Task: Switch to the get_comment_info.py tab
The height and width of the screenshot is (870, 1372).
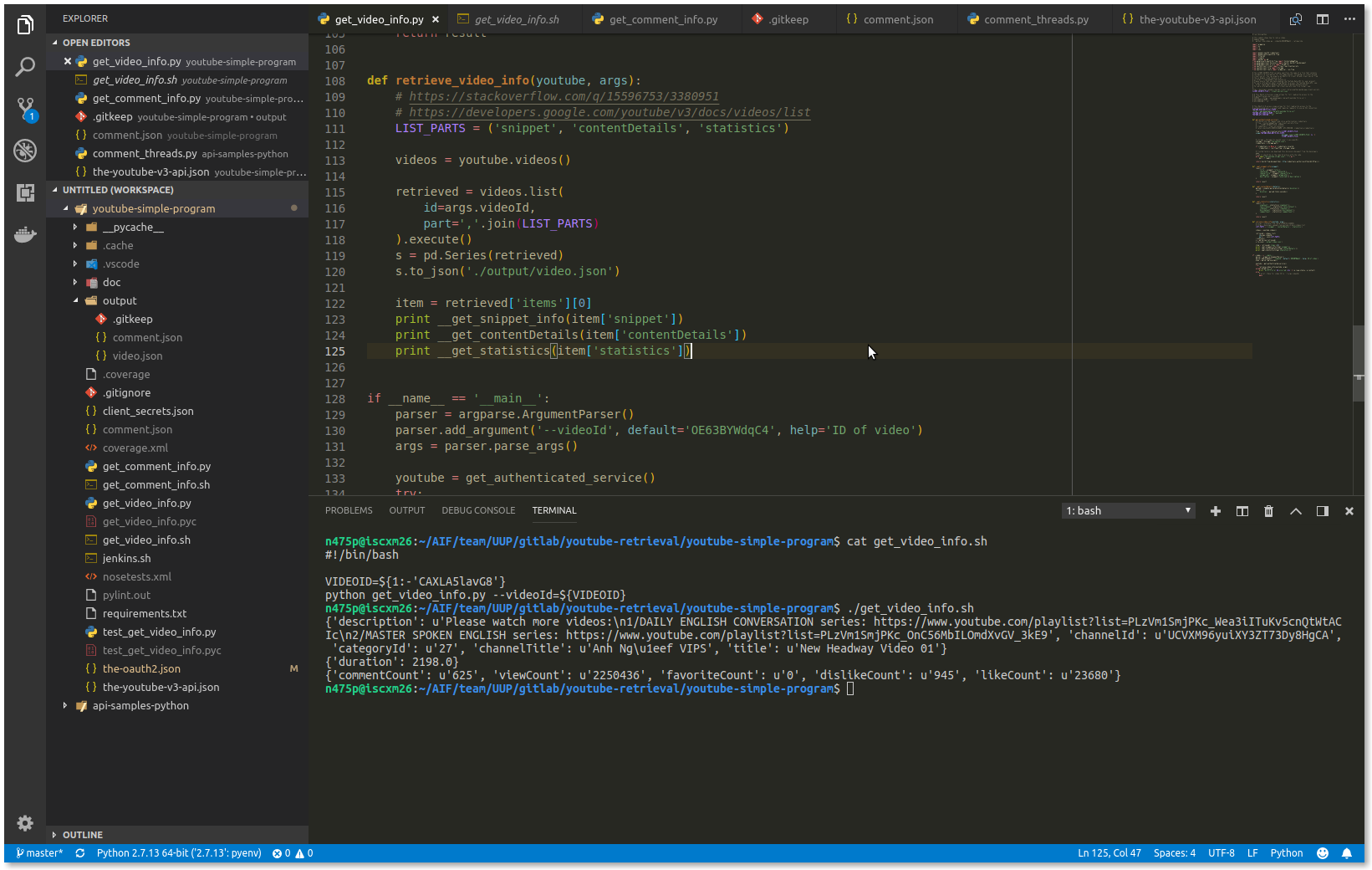Action: pyautogui.click(x=663, y=19)
